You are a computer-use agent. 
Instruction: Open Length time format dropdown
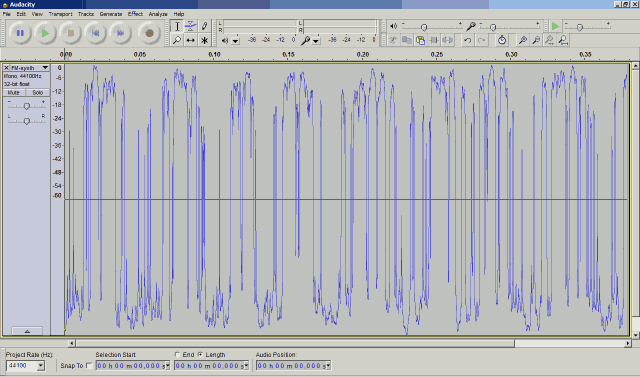pyautogui.click(x=246, y=366)
